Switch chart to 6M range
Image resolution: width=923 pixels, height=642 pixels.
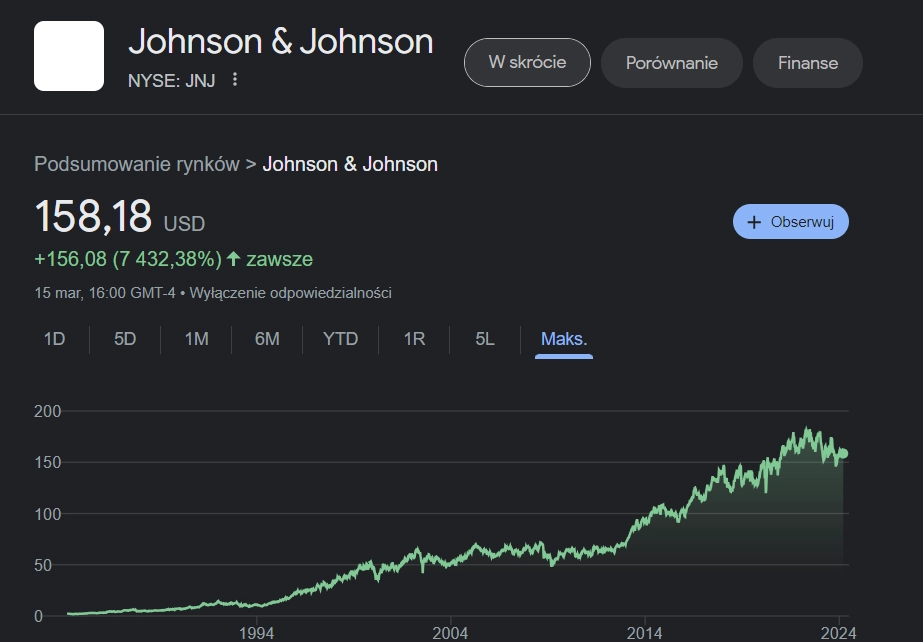(x=267, y=339)
